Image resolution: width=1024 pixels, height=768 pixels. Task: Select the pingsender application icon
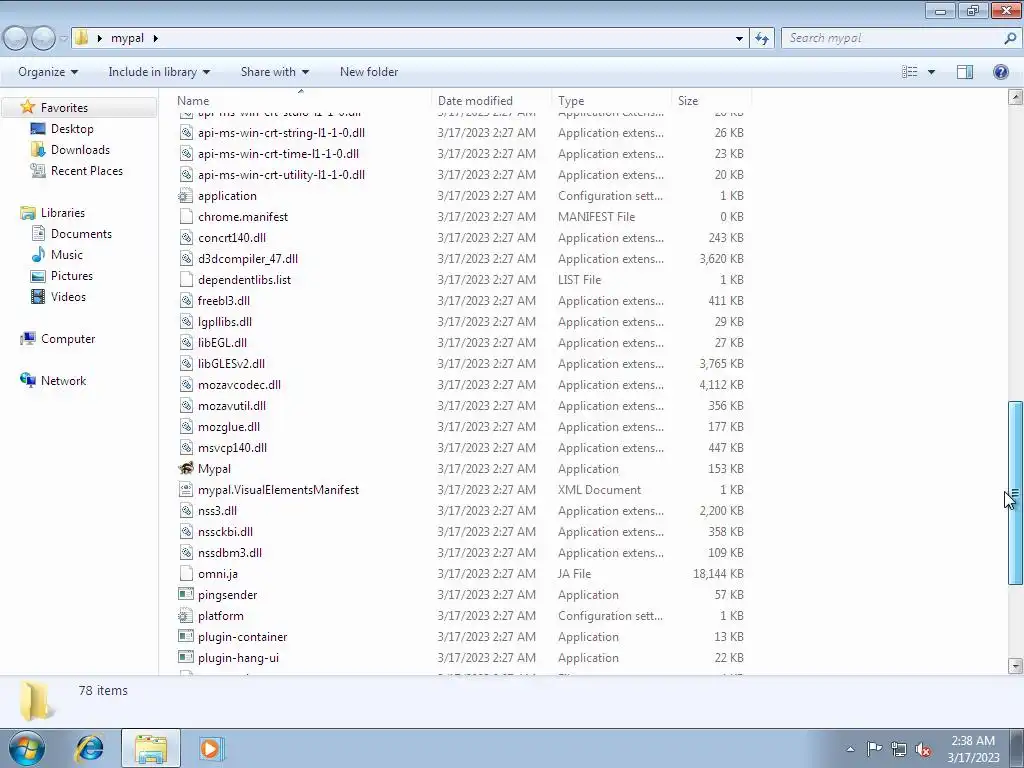coord(186,594)
